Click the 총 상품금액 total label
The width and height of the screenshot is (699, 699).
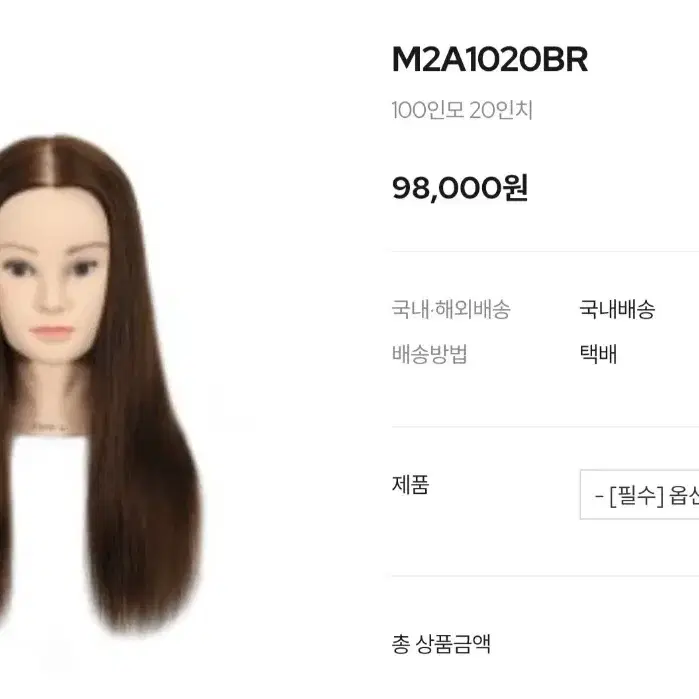[x=441, y=644]
